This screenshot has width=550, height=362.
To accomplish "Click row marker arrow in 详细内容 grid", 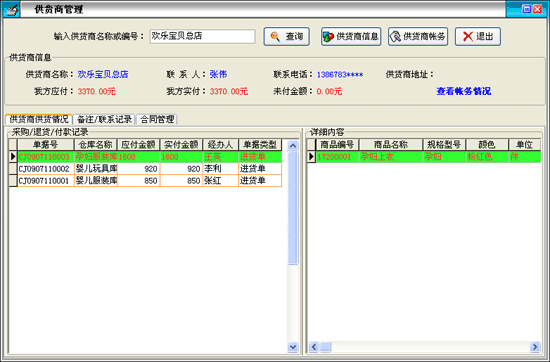I will pos(311,156).
